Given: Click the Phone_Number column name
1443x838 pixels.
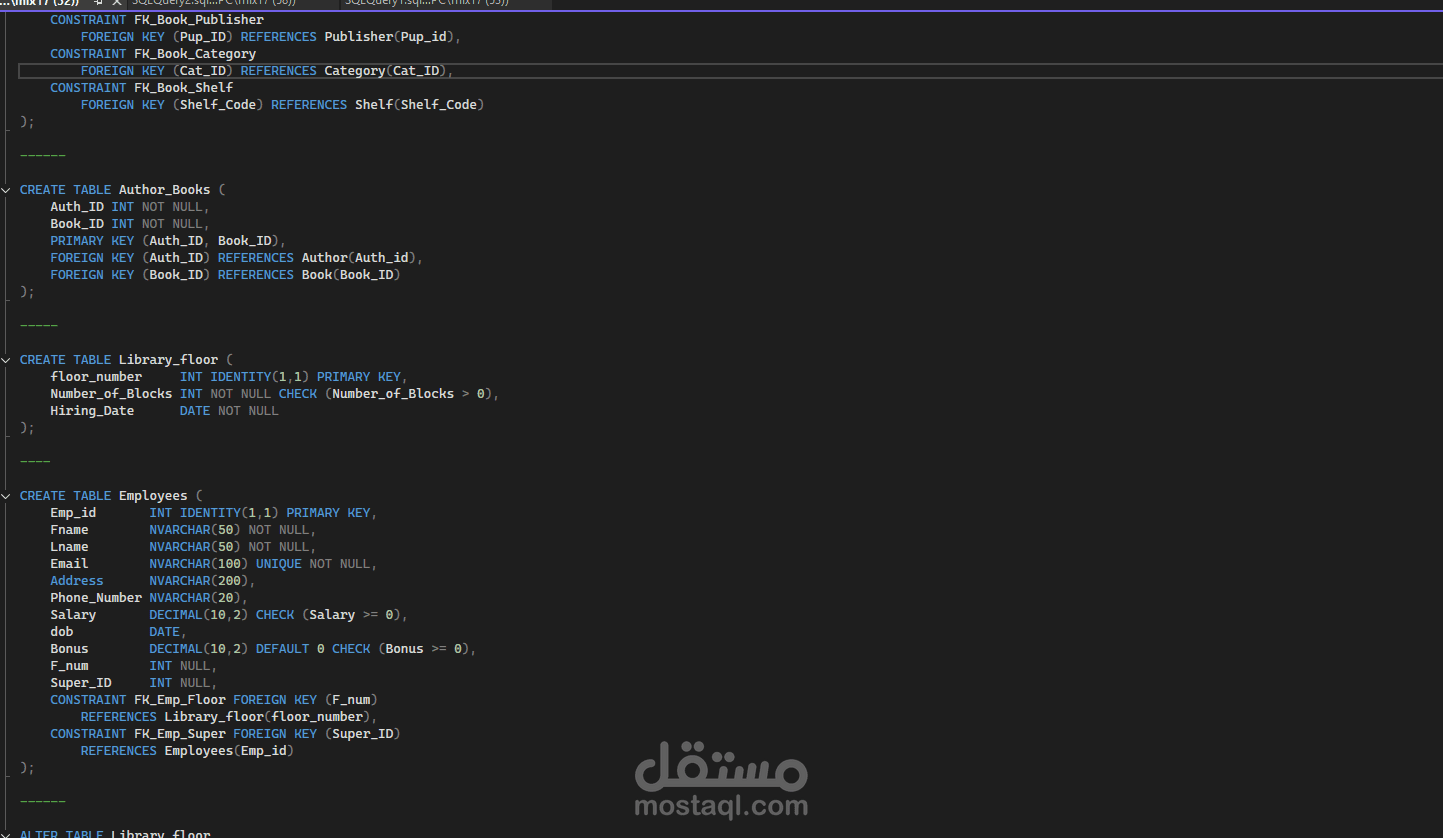Looking at the screenshot, I should point(96,598).
